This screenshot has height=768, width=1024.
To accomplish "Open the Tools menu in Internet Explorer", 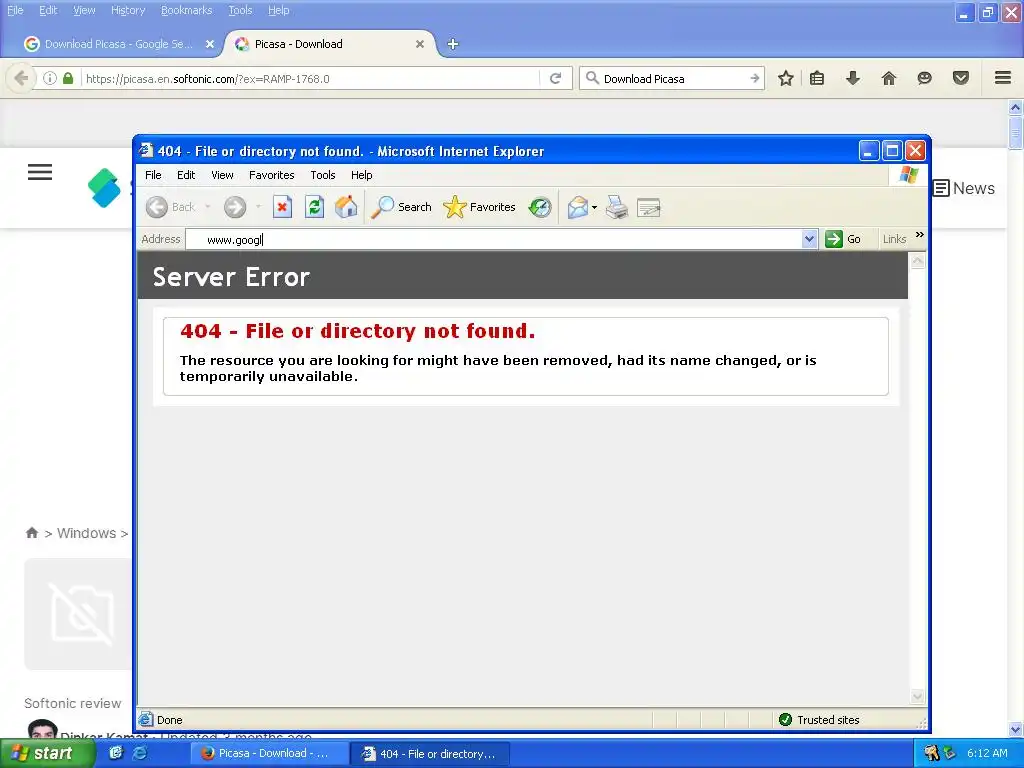I will click(x=323, y=175).
